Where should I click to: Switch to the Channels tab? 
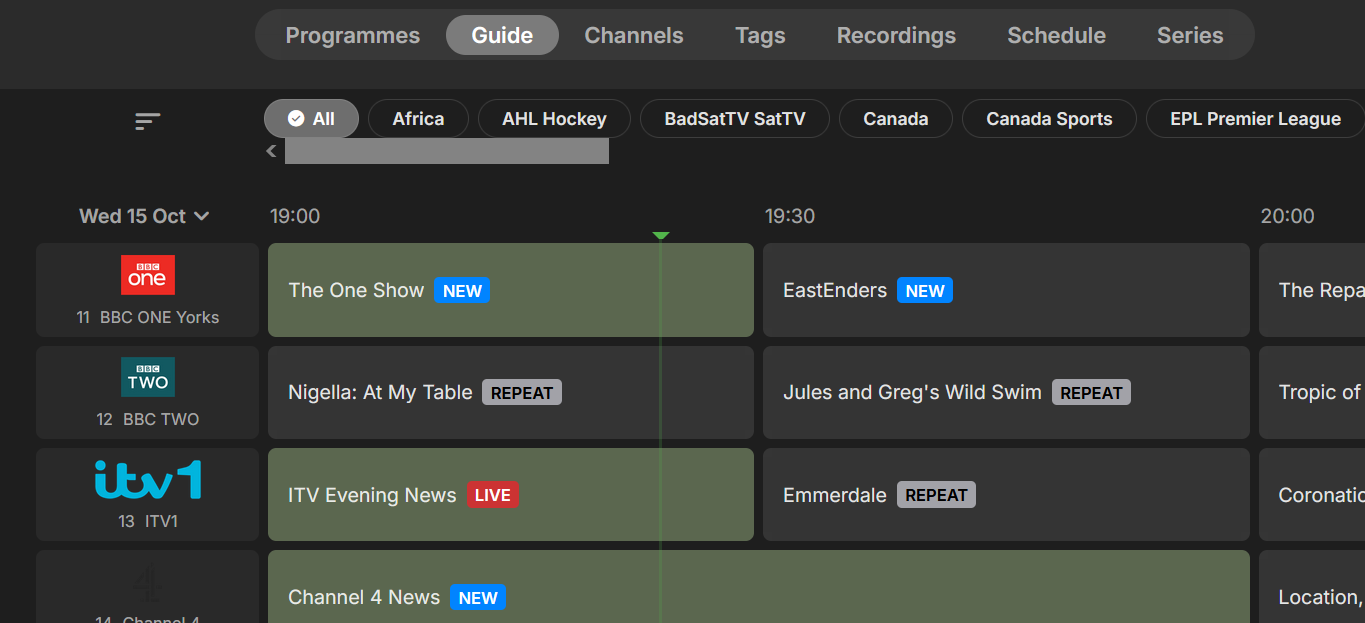pyautogui.click(x=634, y=35)
